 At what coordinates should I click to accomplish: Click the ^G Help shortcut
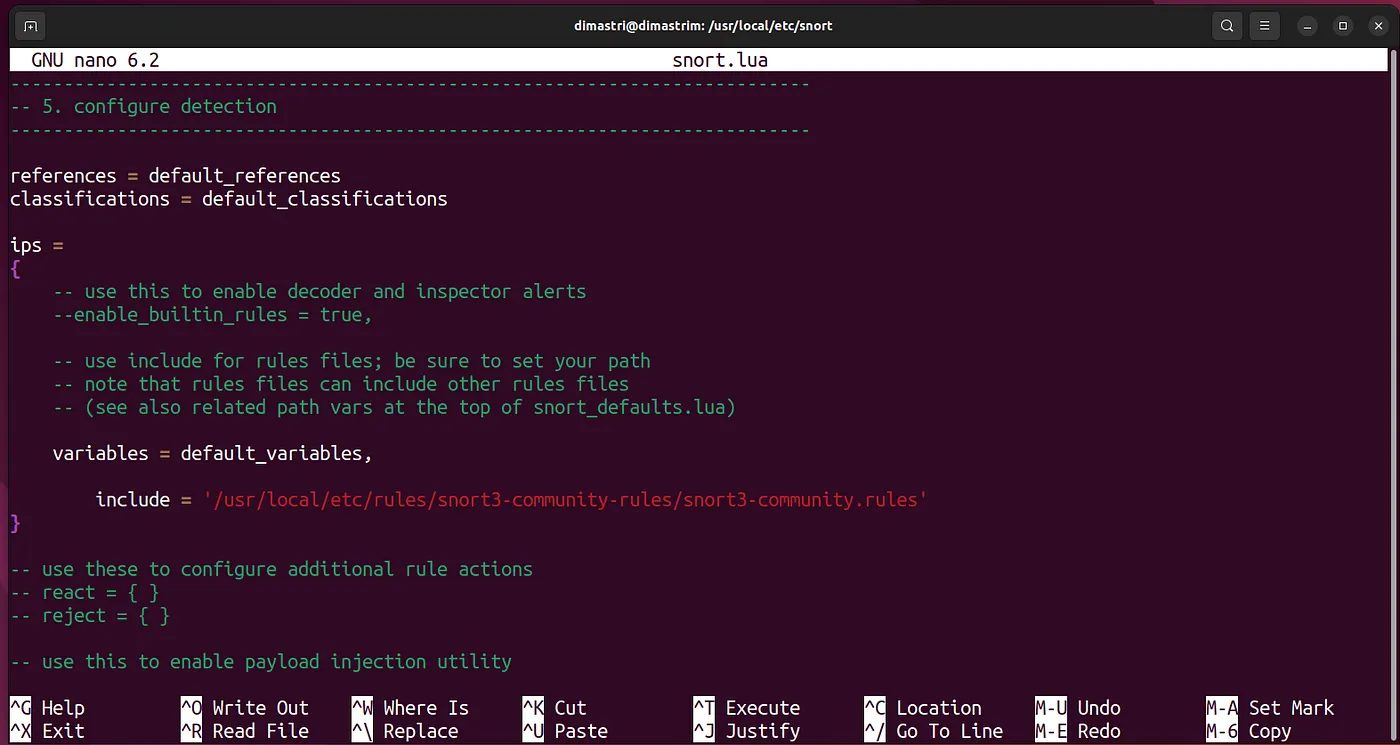[x=47, y=708]
